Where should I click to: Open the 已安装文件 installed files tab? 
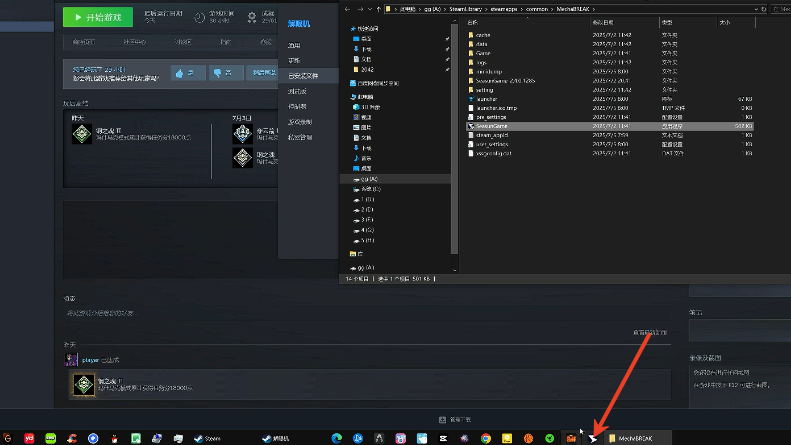pyautogui.click(x=304, y=75)
